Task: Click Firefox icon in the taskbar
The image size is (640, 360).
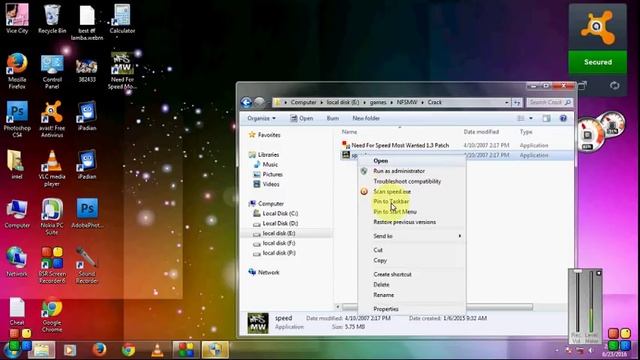Action: (99, 350)
